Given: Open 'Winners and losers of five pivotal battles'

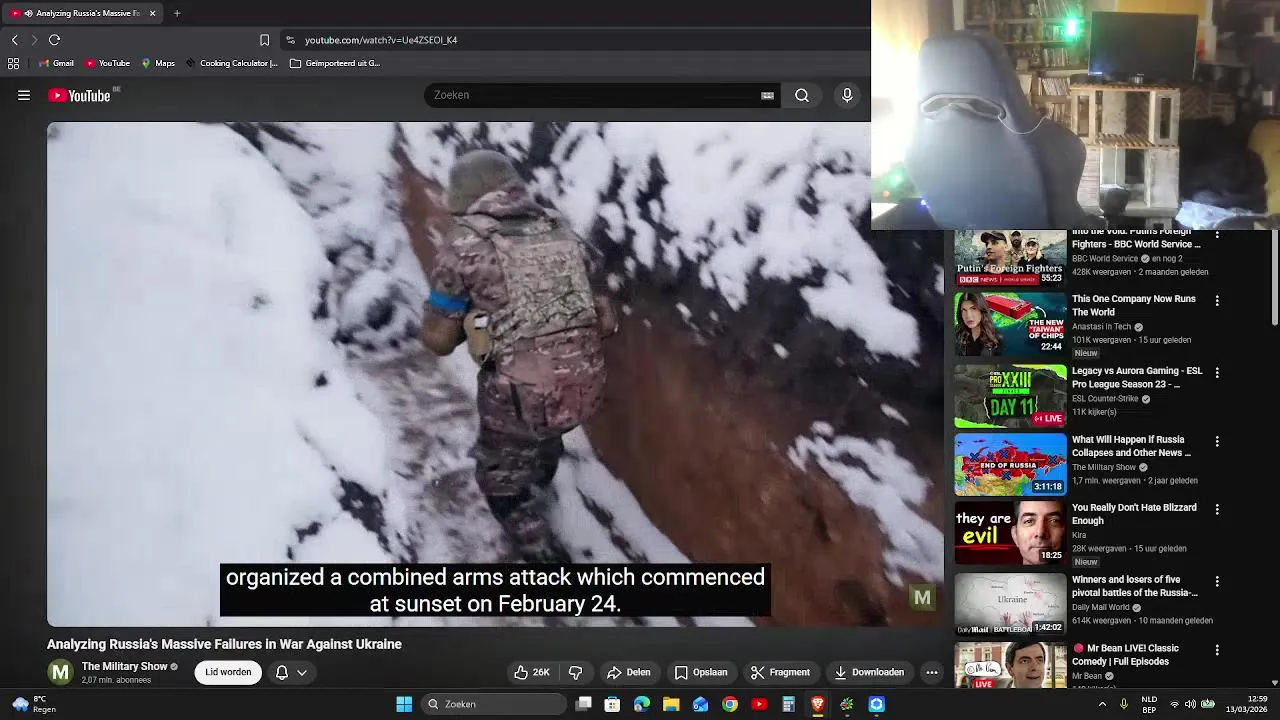Looking at the screenshot, I should (1135, 586).
